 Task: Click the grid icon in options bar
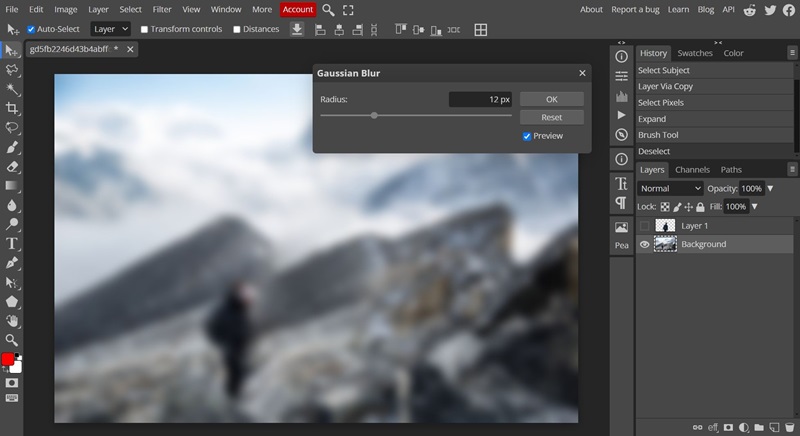point(481,30)
